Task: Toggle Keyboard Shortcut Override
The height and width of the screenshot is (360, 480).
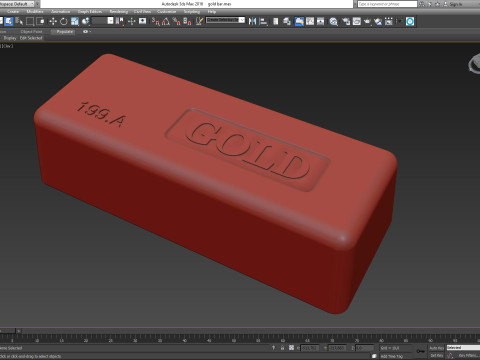Action: (x=142, y=21)
